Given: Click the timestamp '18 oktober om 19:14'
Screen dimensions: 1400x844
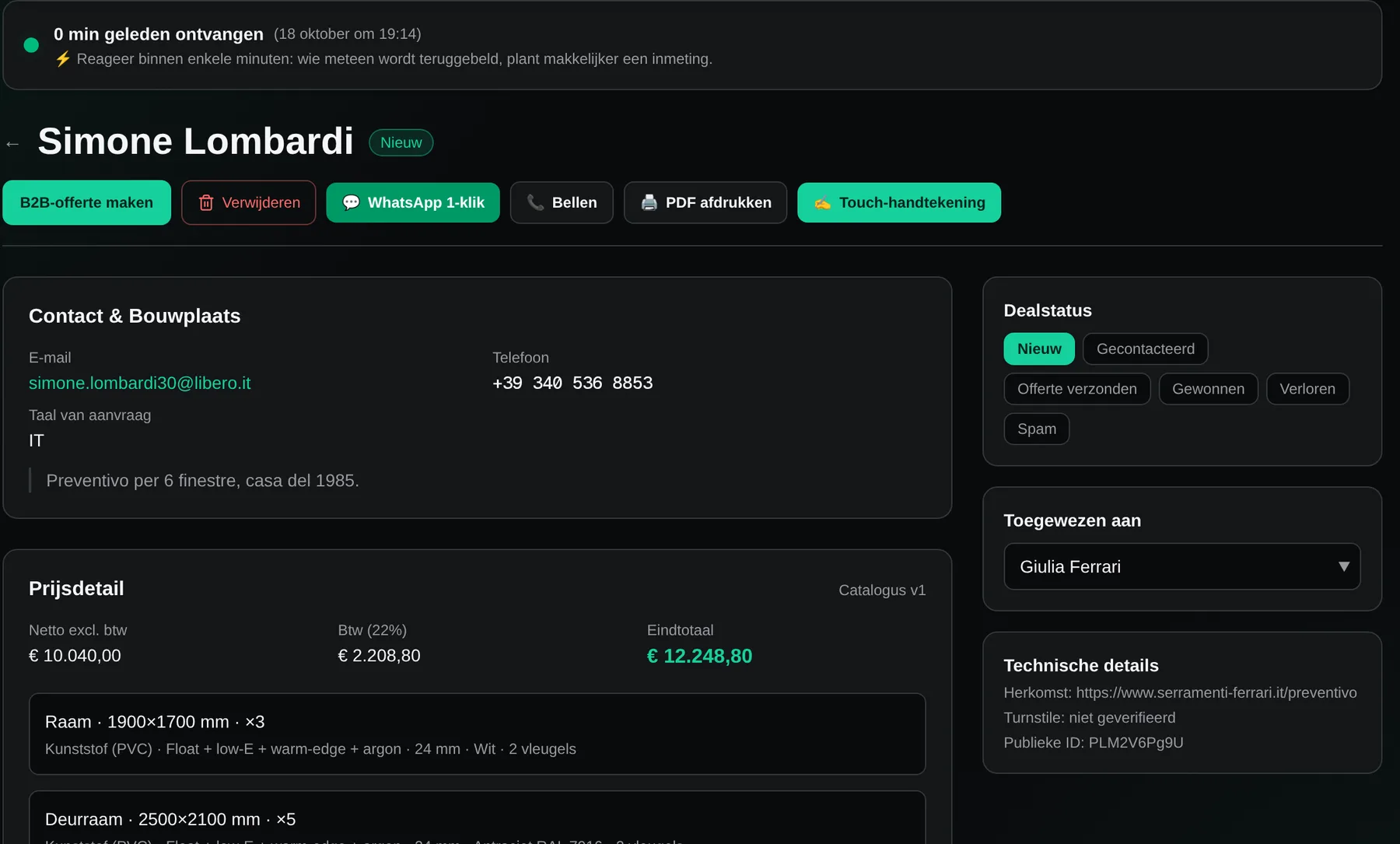Looking at the screenshot, I should (347, 34).
